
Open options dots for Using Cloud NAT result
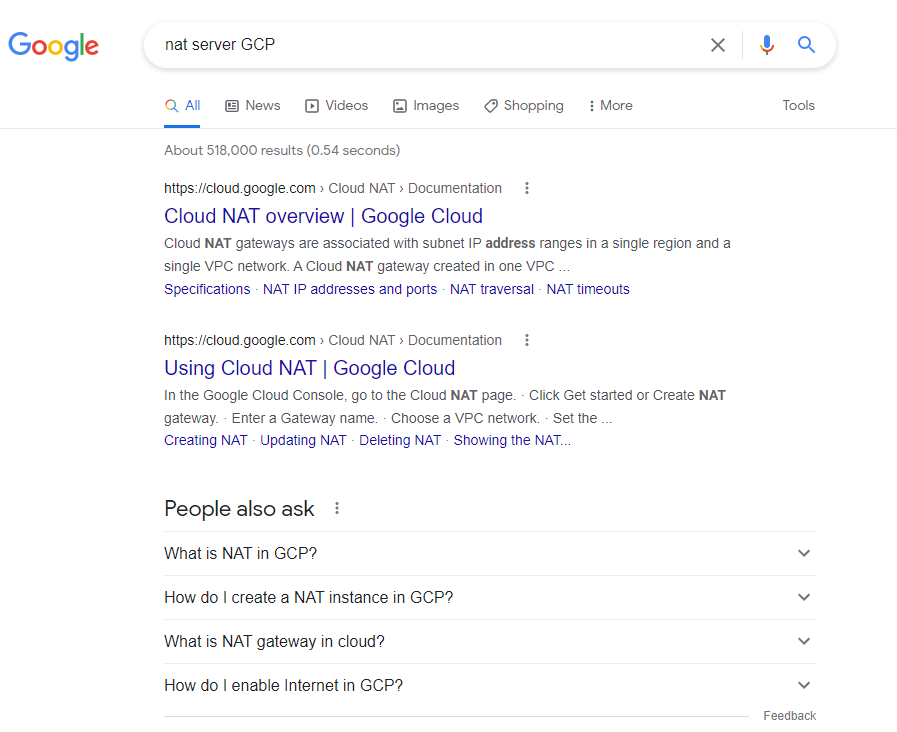527,340
